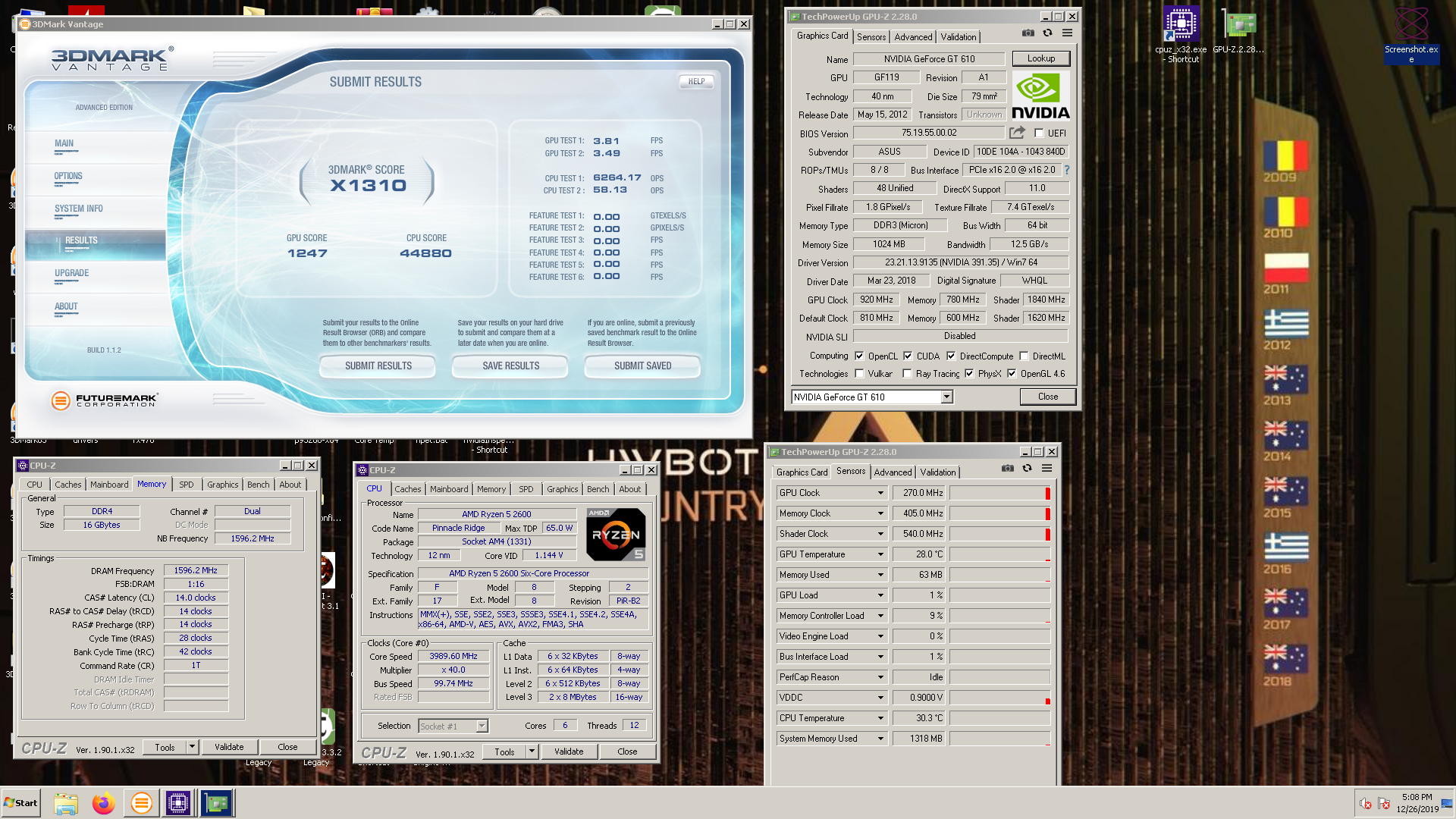Open SYSTEM INFO in 3DMark Vantage sidebar

79,209
